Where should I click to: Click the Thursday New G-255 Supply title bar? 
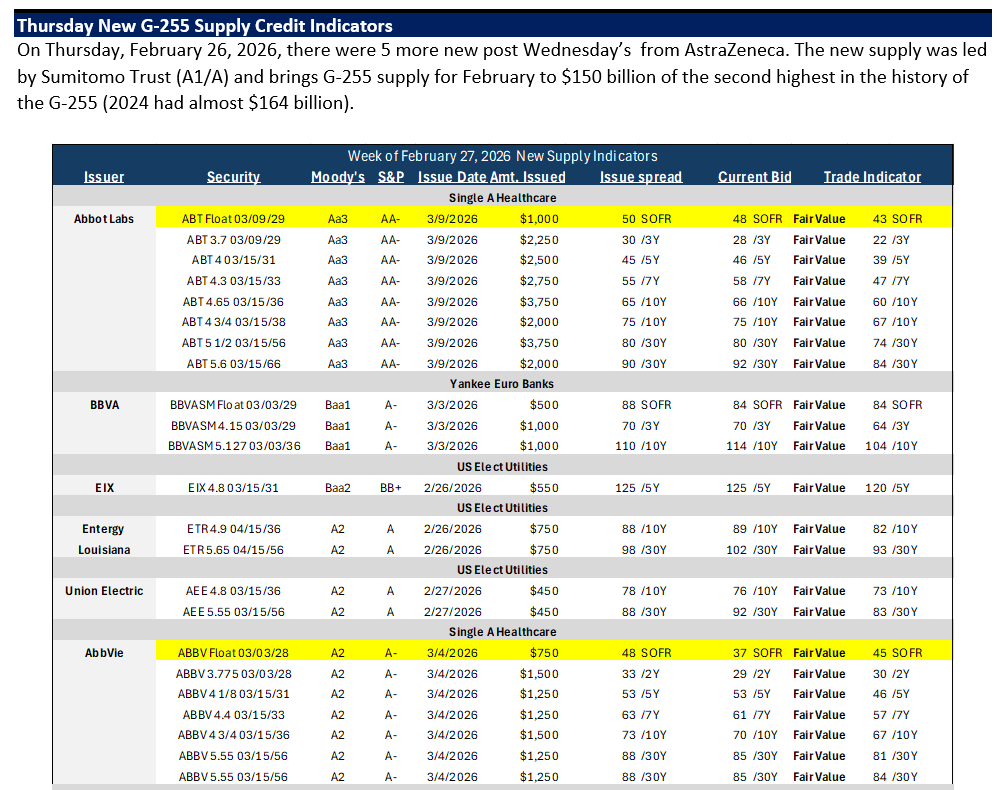click(x=502, y=26)
